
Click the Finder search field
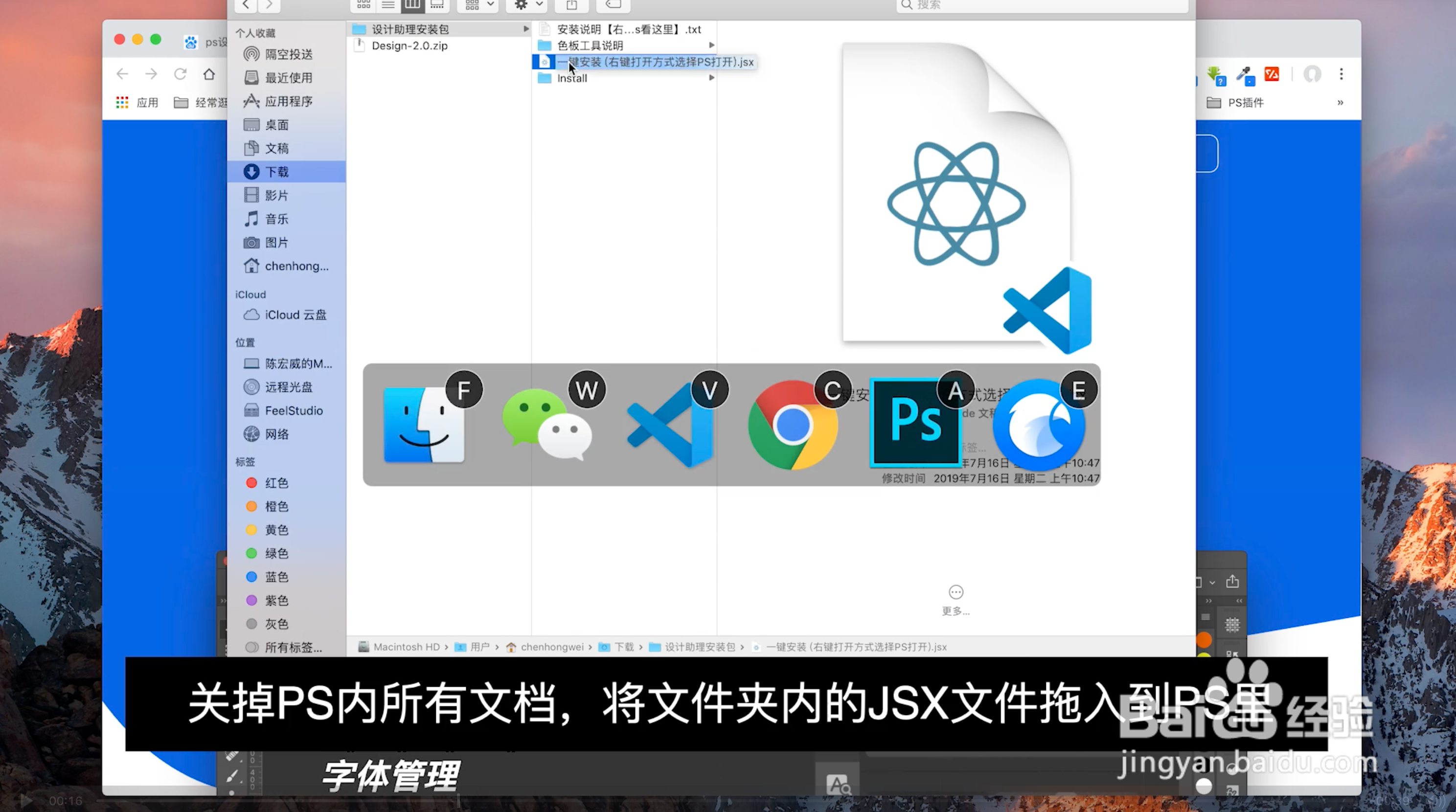tap(1042, 5)
